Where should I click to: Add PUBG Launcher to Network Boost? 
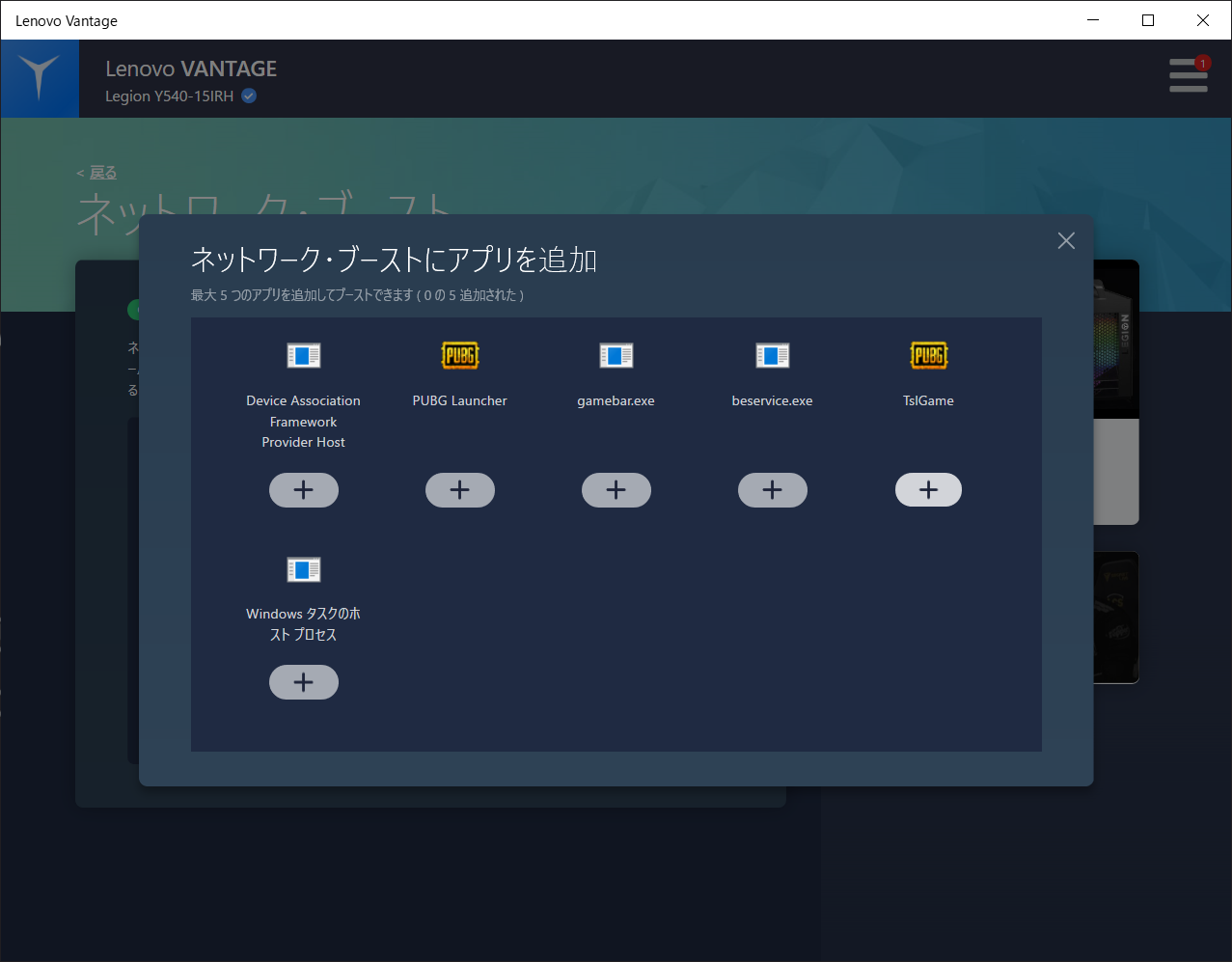(x=459, y=490)
